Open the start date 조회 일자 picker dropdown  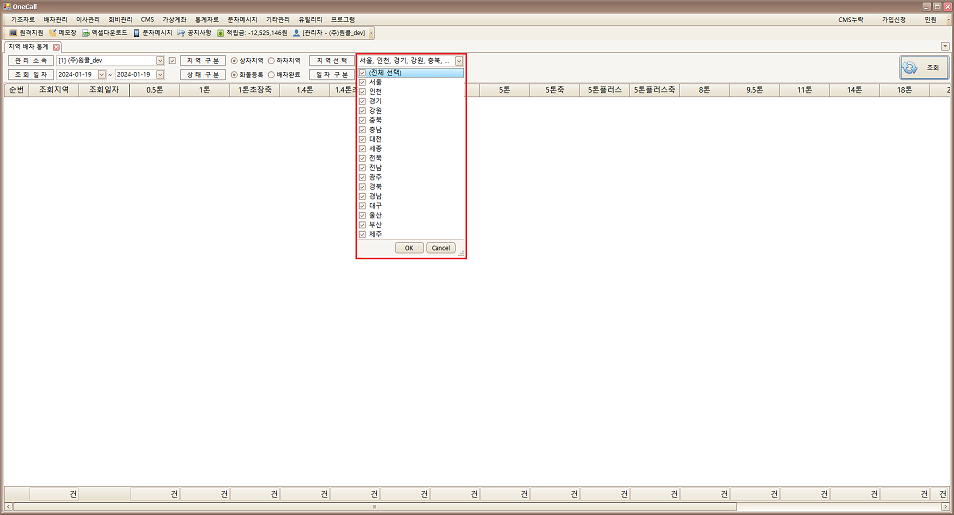pyautogui.click(x=102, y=74)
